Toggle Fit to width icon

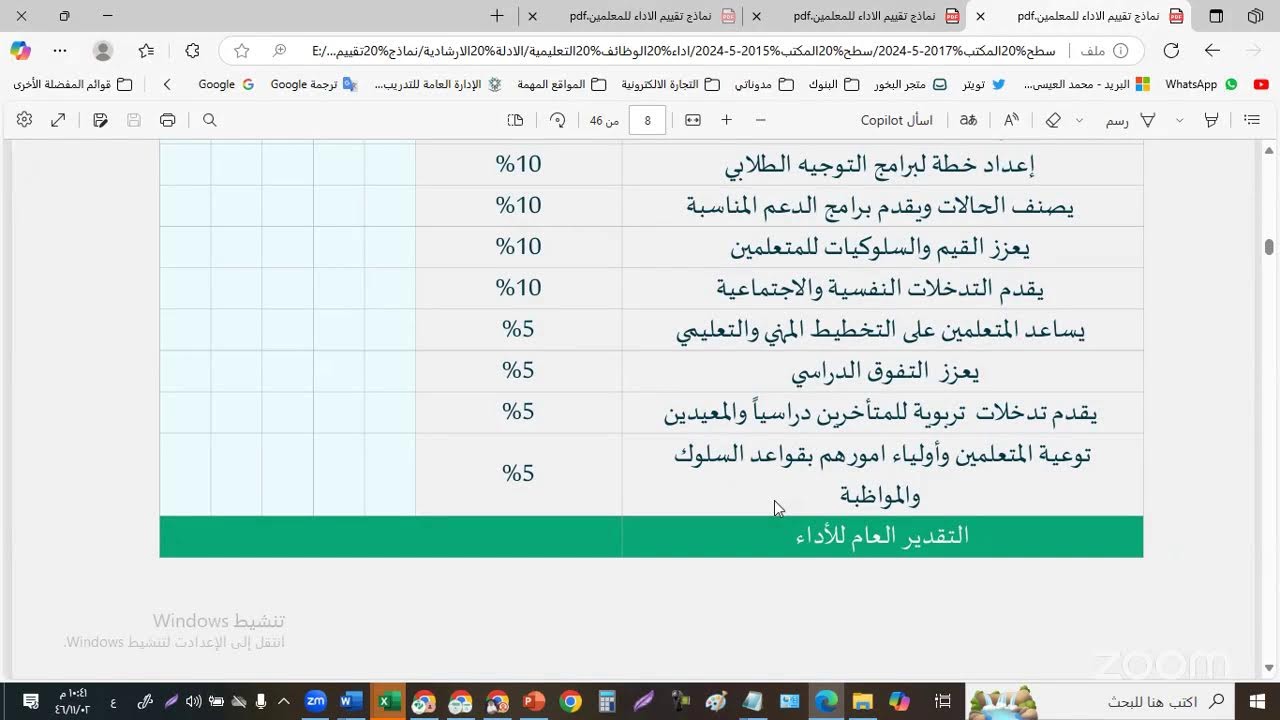692,120
